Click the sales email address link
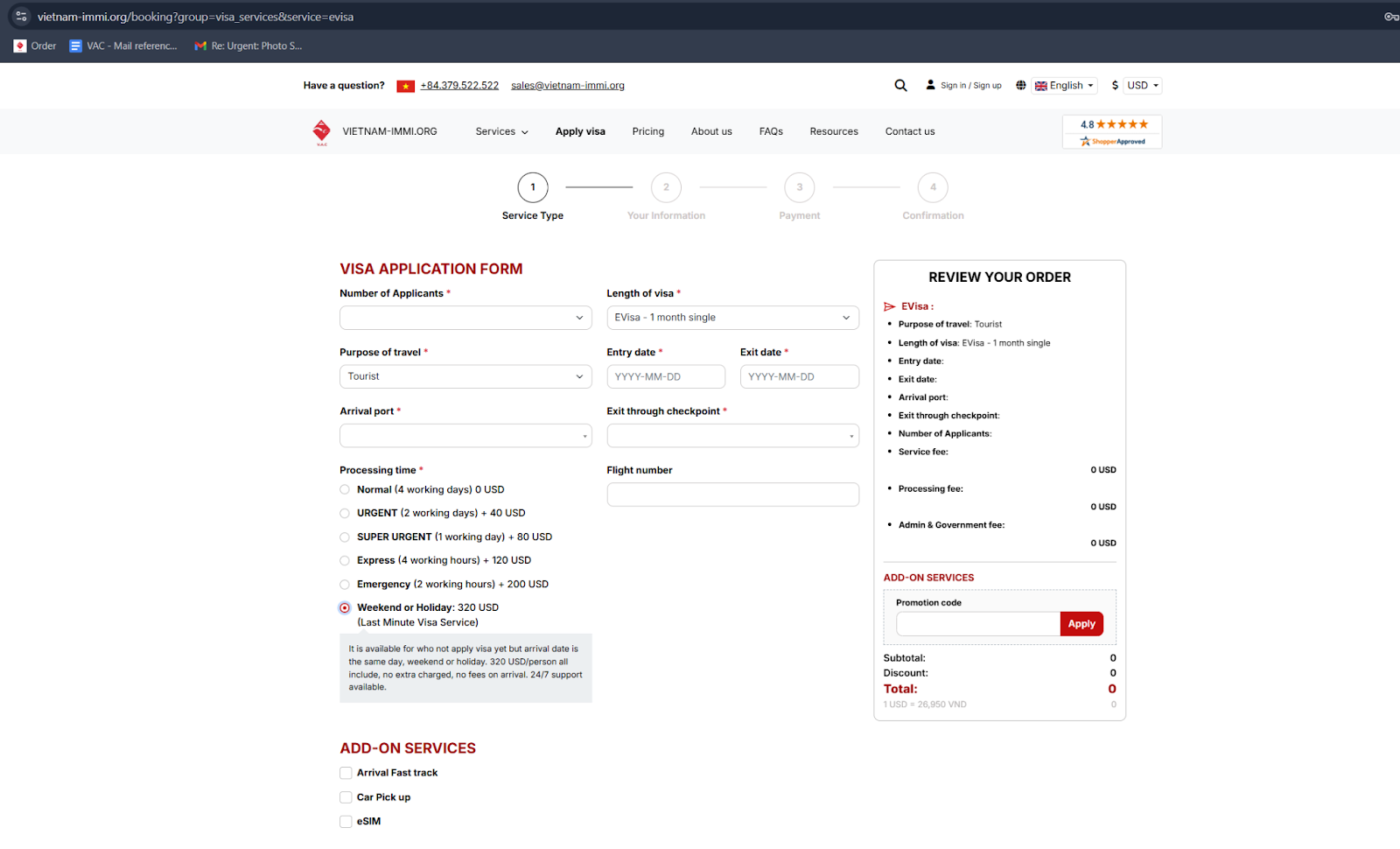 pos(567,86)
